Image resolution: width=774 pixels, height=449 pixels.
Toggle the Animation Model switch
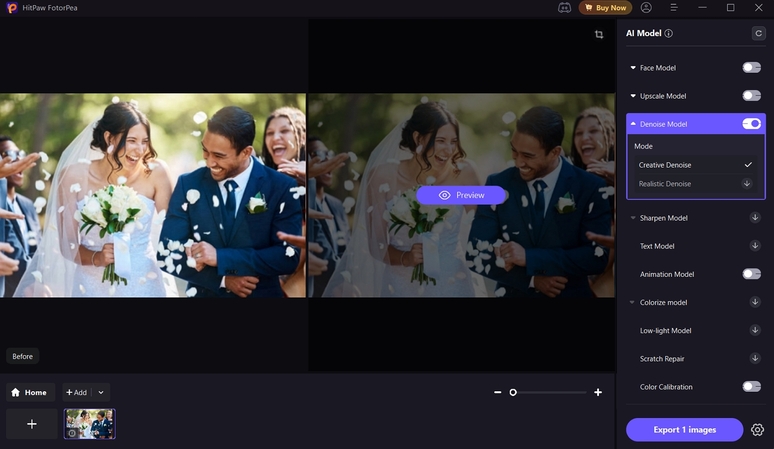point(751,274)
